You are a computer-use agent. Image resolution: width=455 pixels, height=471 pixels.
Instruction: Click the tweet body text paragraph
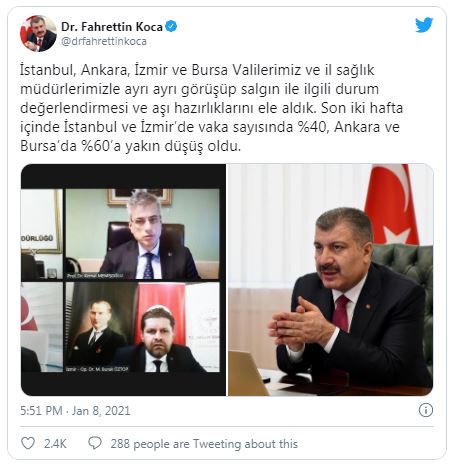(212, 108)
